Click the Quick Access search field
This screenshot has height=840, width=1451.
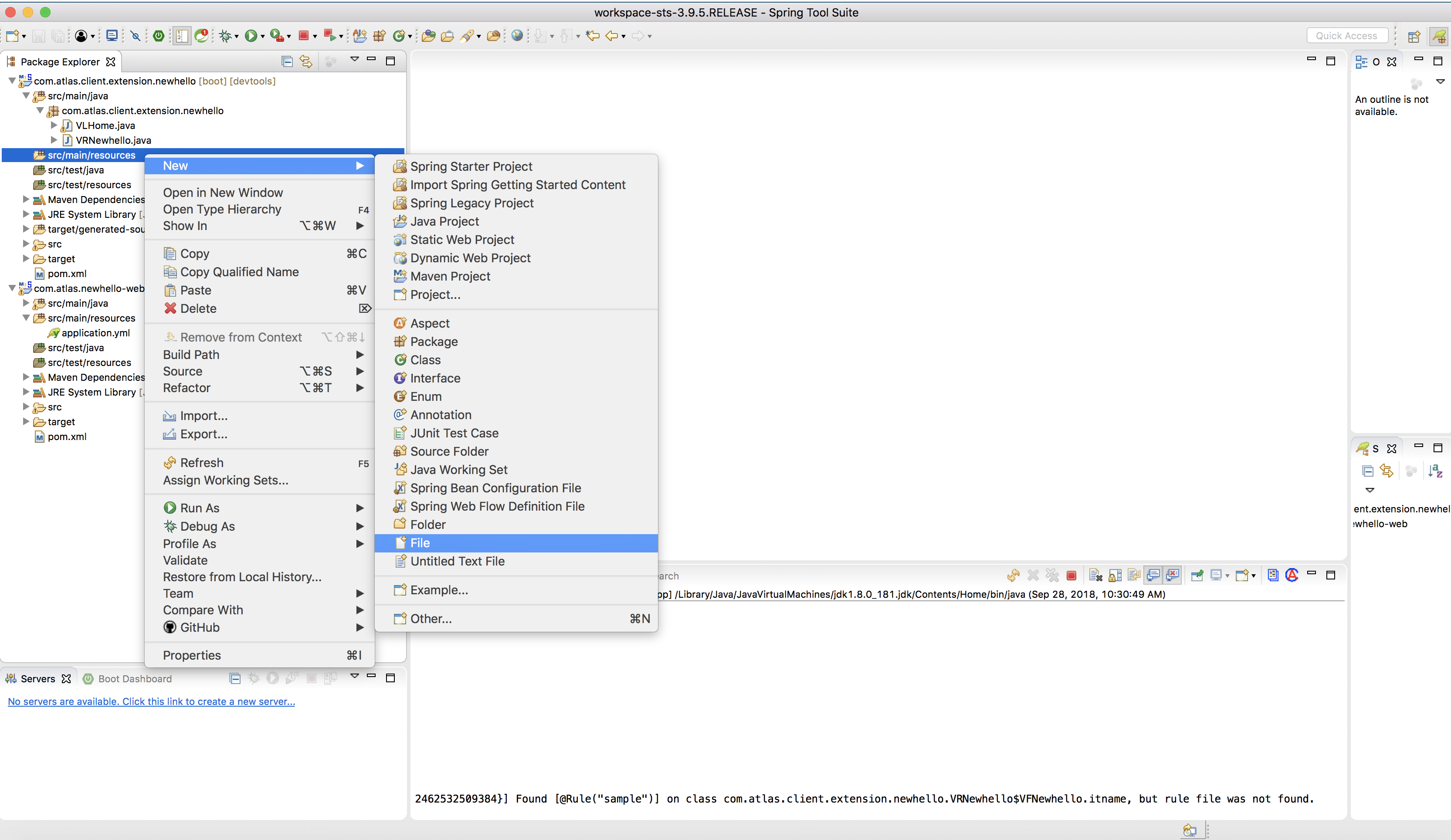(1346, 36)
